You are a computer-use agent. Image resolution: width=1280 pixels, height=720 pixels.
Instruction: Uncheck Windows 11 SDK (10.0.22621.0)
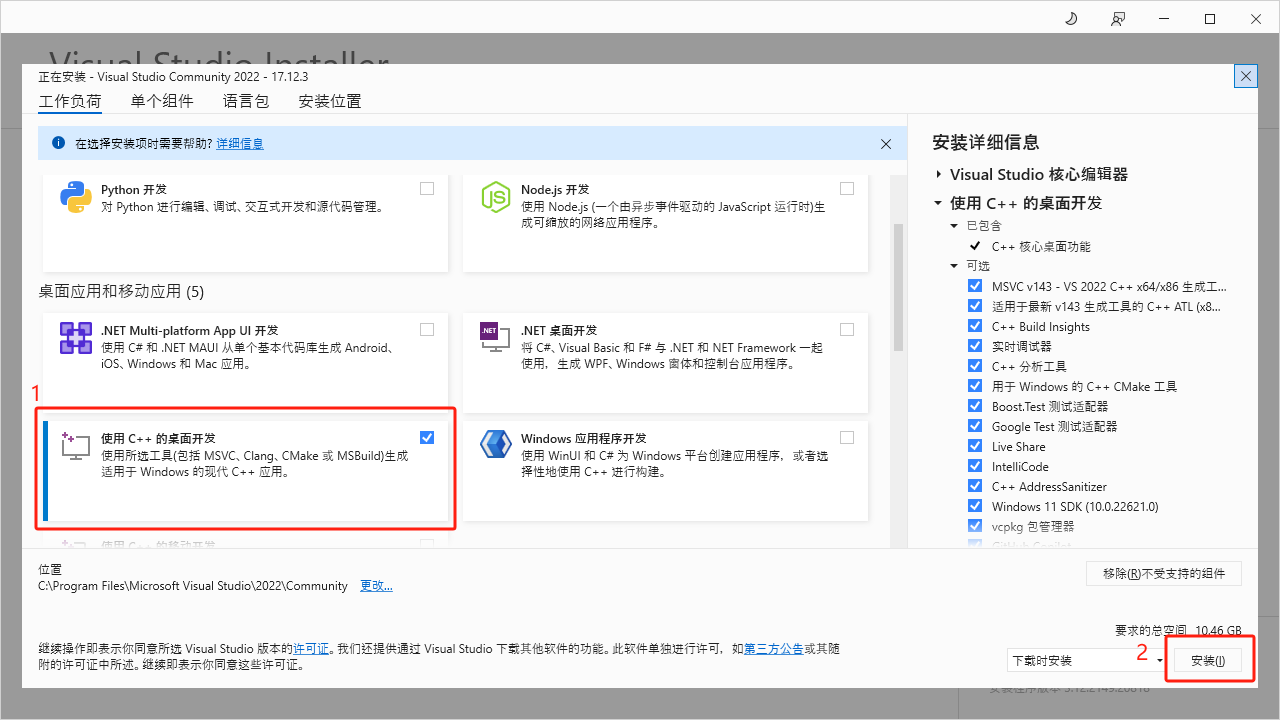click(x=975, y=506)
